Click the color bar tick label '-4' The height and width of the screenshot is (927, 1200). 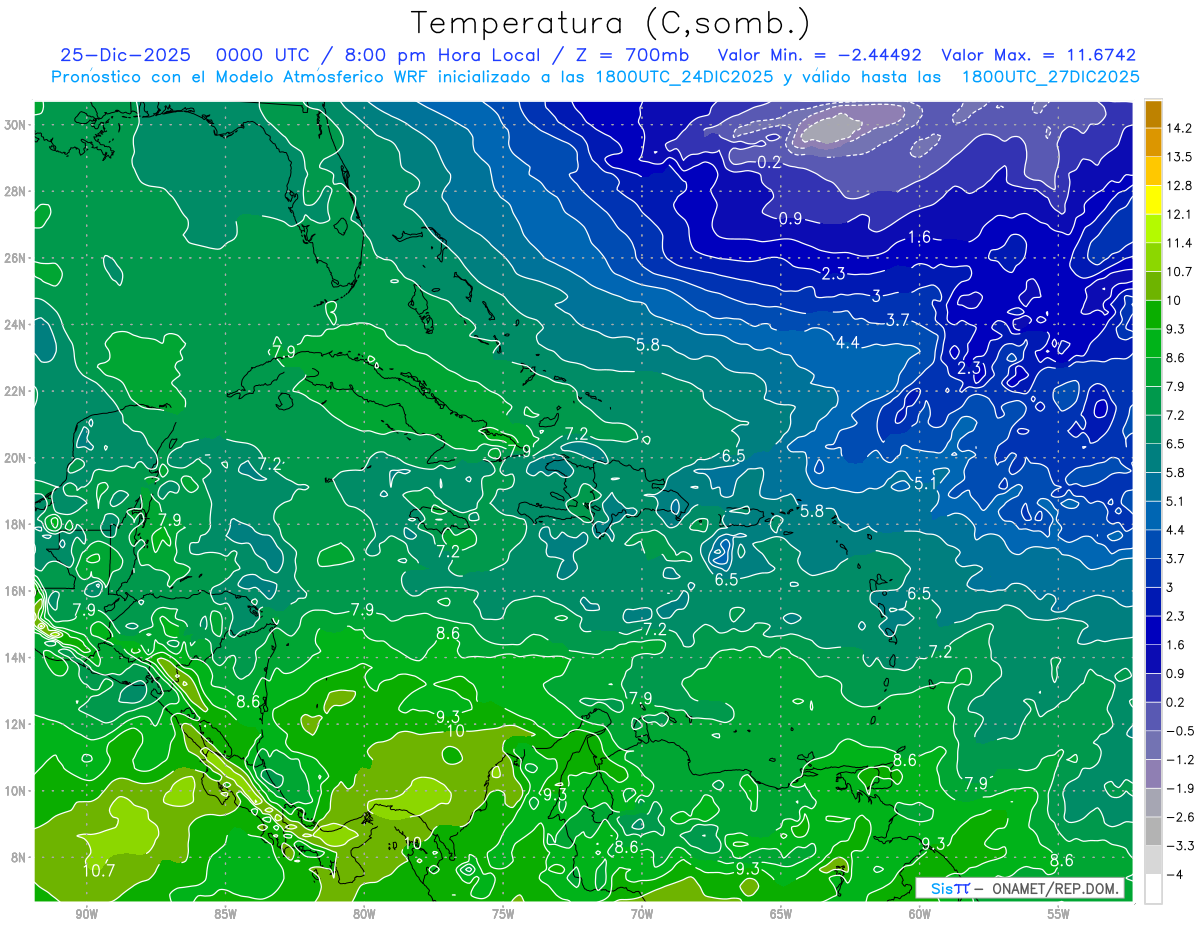[x=1174, y=874]
